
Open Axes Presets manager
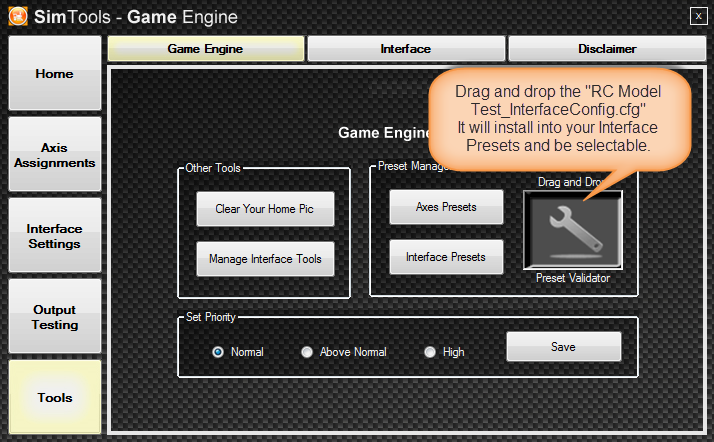pyautogui.click(x=446, y=207)
